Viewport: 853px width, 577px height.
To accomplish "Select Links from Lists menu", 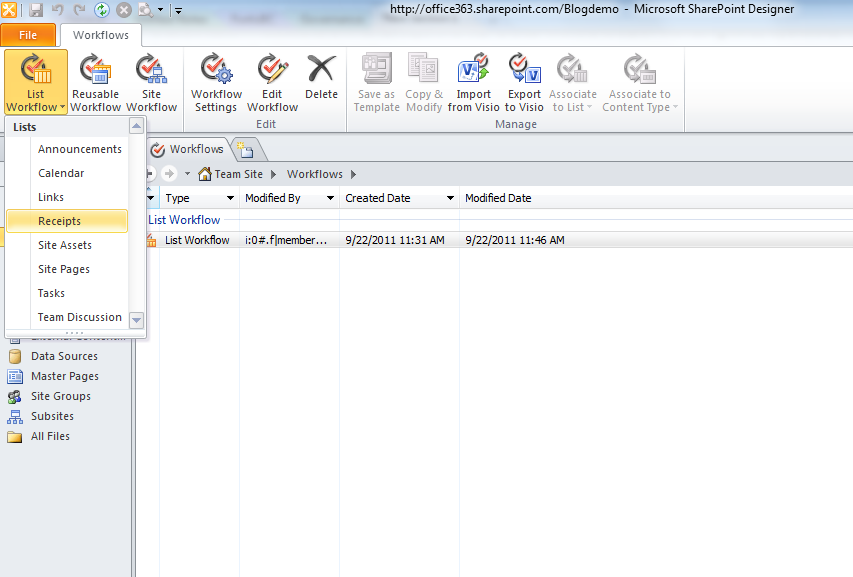I will pyautogui.click(x=67, y=197).
